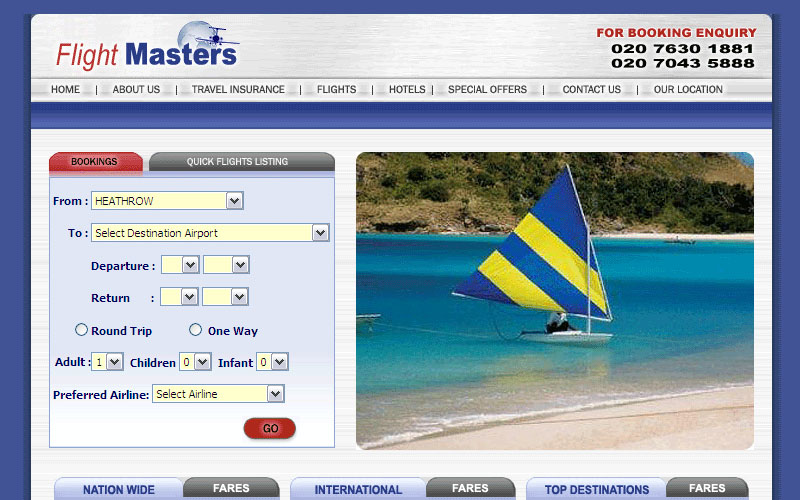Open Infant count dropdown
Viewport: 800px width, 500px height.
point(272,362)
